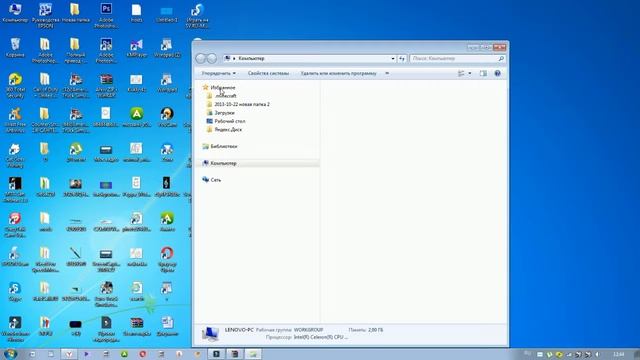The image size is (640, 360).
Task: Open the Компьютер desktop icon
Action: (x=15, y=13)
